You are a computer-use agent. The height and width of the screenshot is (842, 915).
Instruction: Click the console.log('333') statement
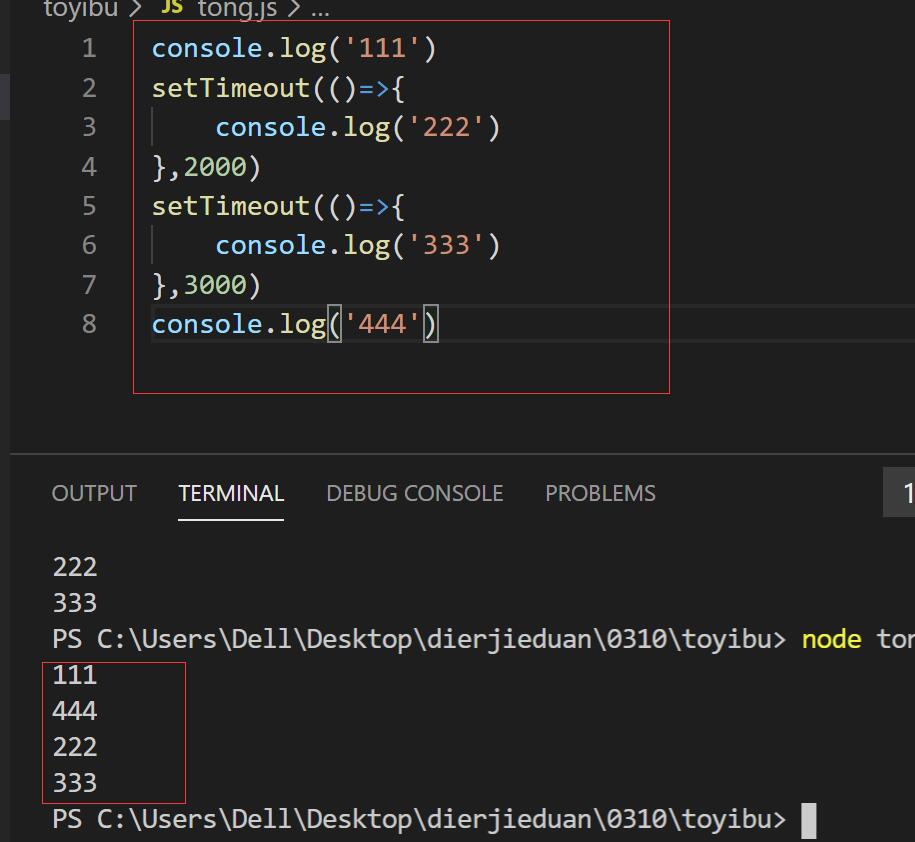(x=358, y=245)
